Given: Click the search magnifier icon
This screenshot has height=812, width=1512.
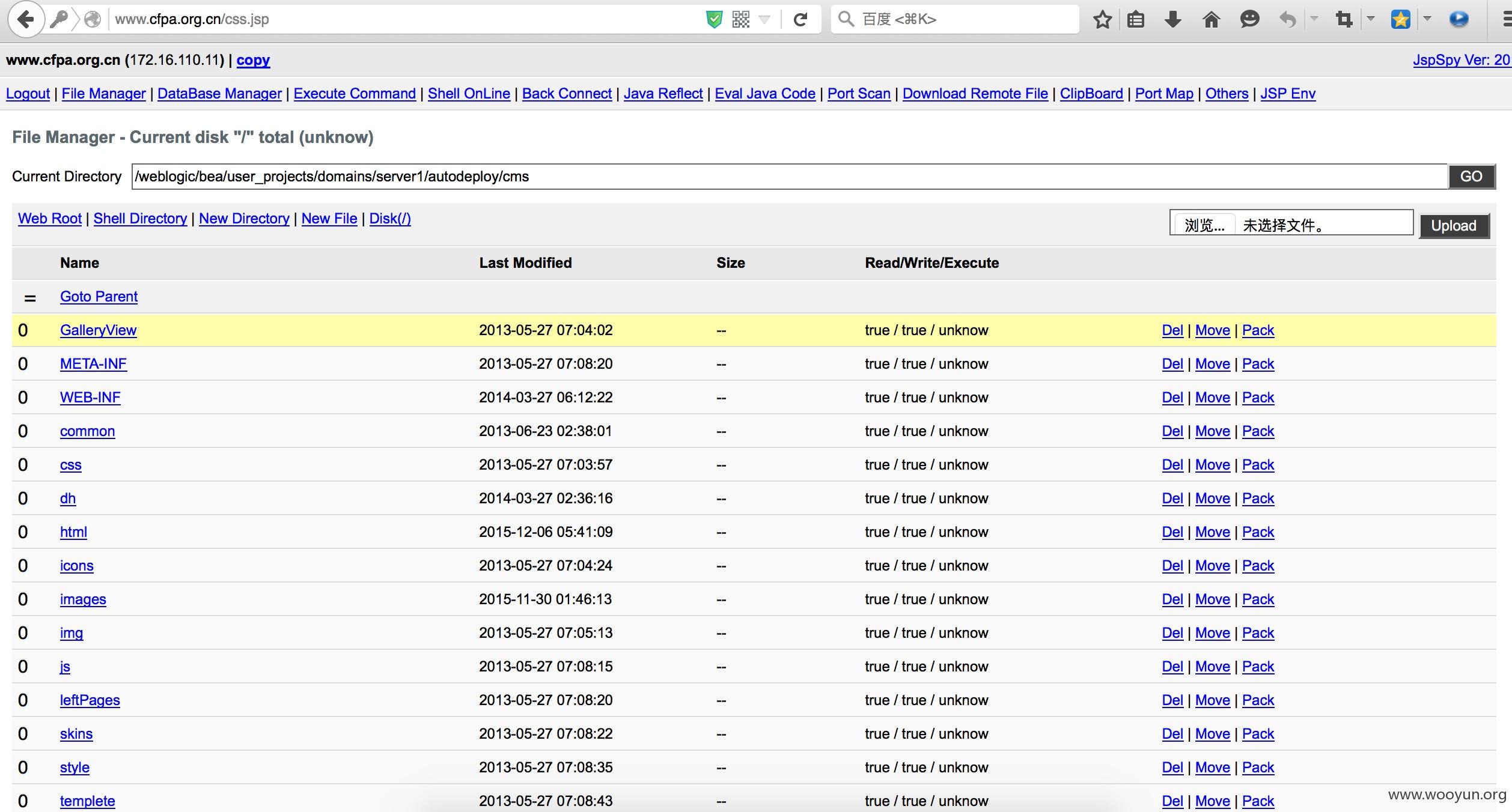Looking at the screenshot, I should (x=846, y=19).
